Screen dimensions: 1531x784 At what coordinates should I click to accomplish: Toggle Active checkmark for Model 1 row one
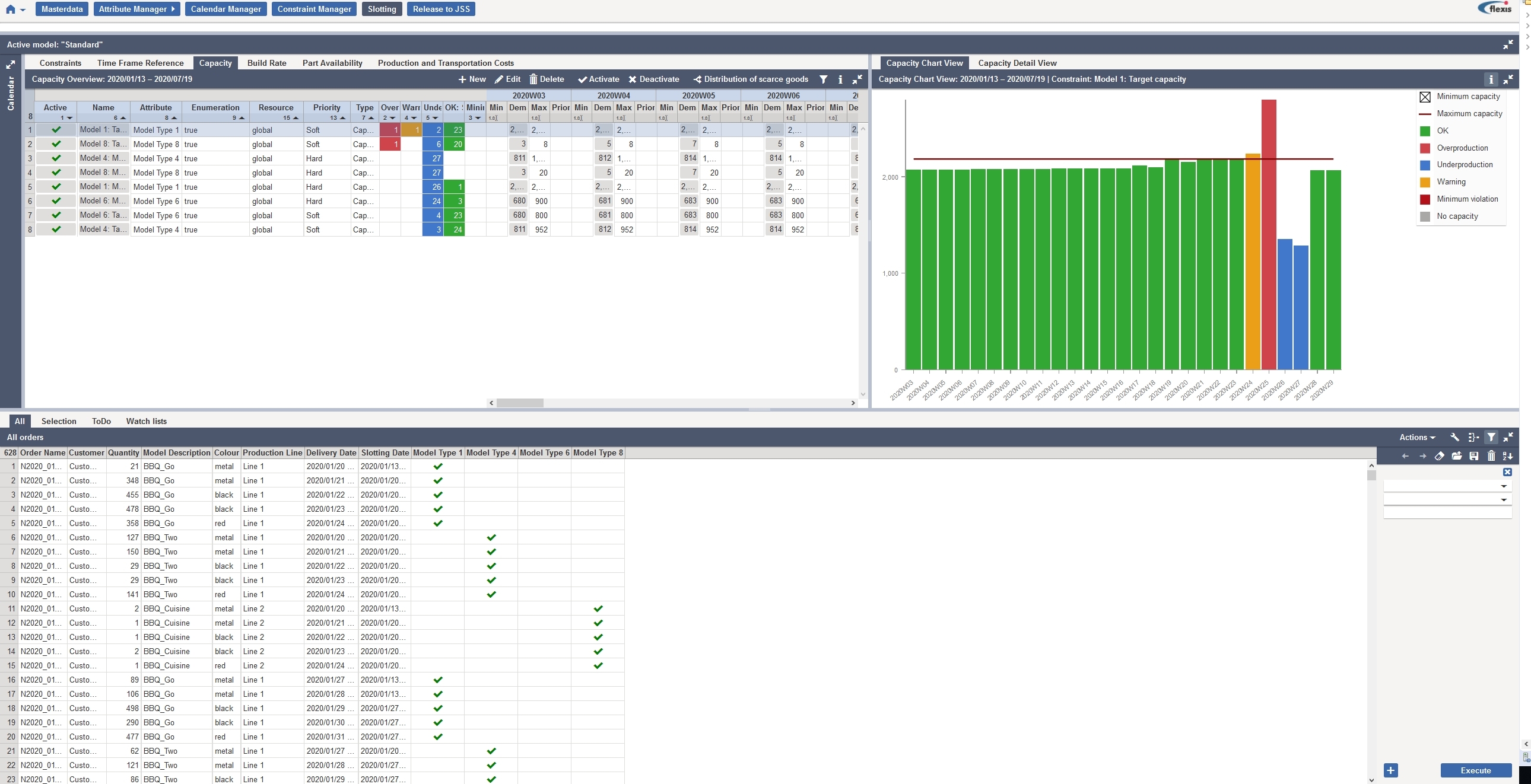[x=56, y=129]
